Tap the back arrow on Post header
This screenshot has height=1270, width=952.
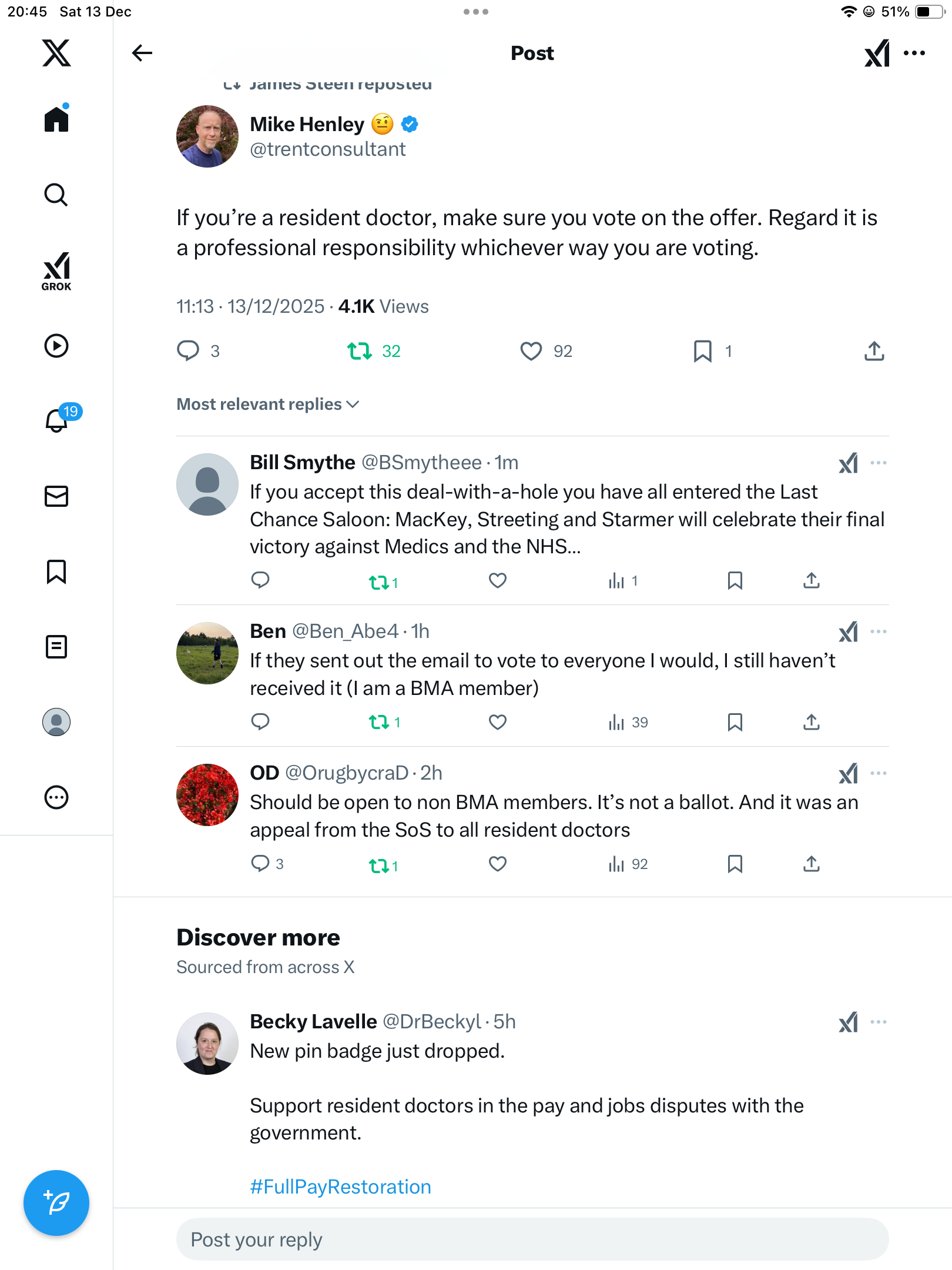[x=142, y=53]
